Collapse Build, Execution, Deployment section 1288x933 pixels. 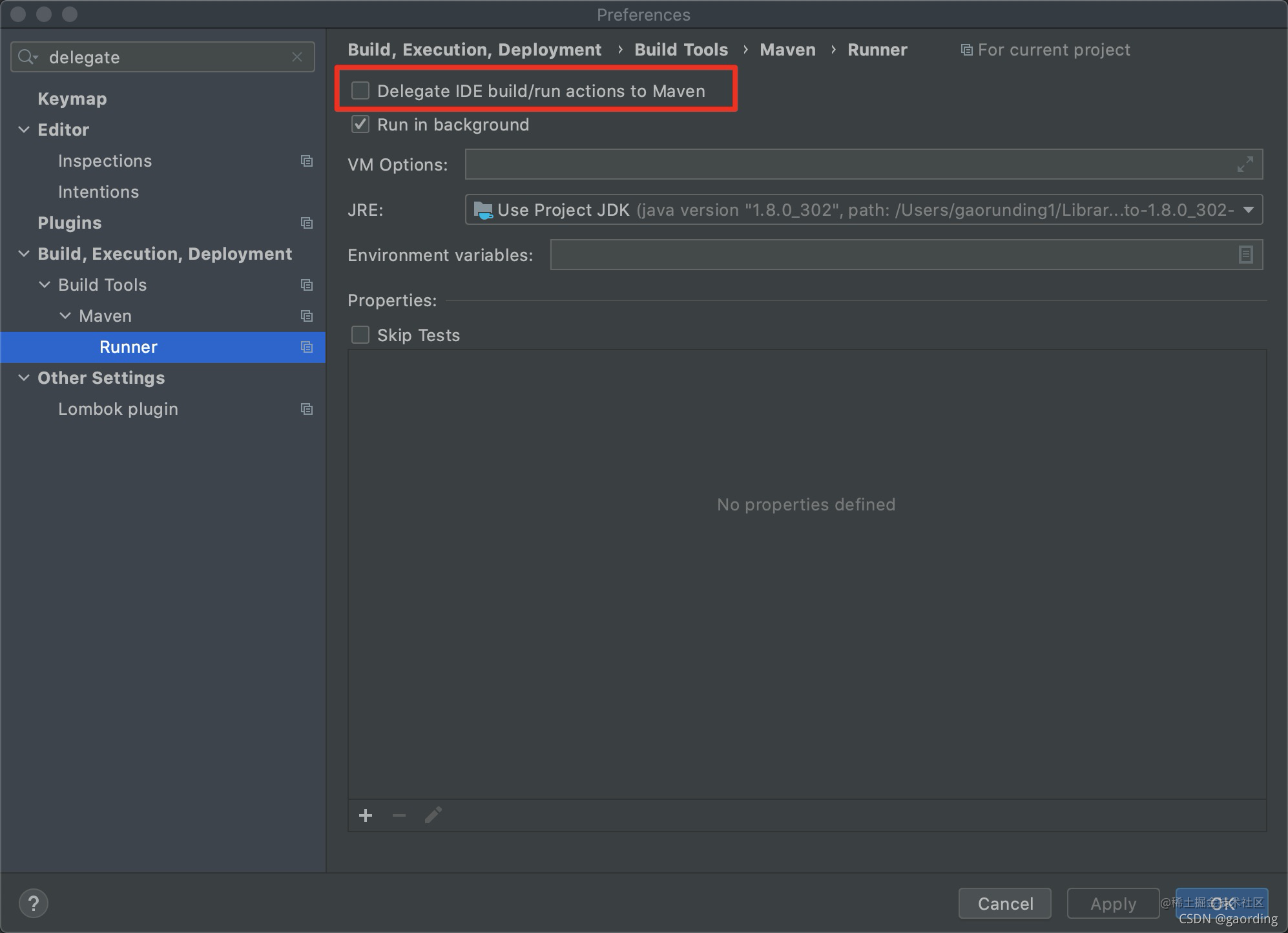click(x=24, y=253)
